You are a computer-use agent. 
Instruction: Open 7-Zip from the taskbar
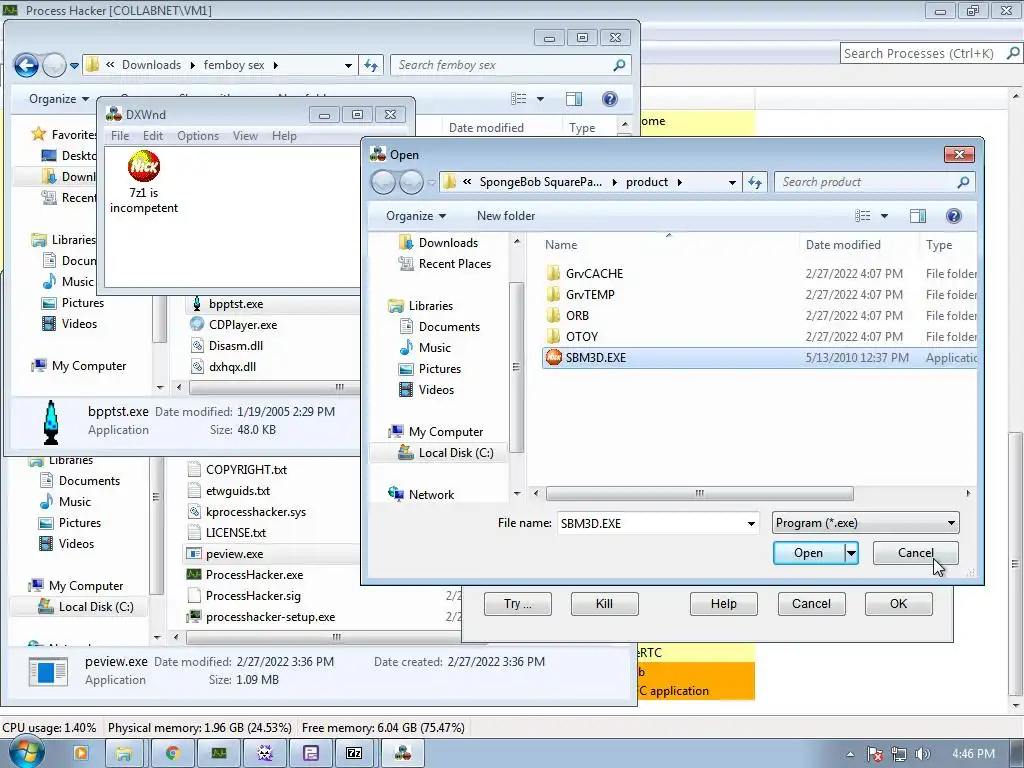[354, 753]
